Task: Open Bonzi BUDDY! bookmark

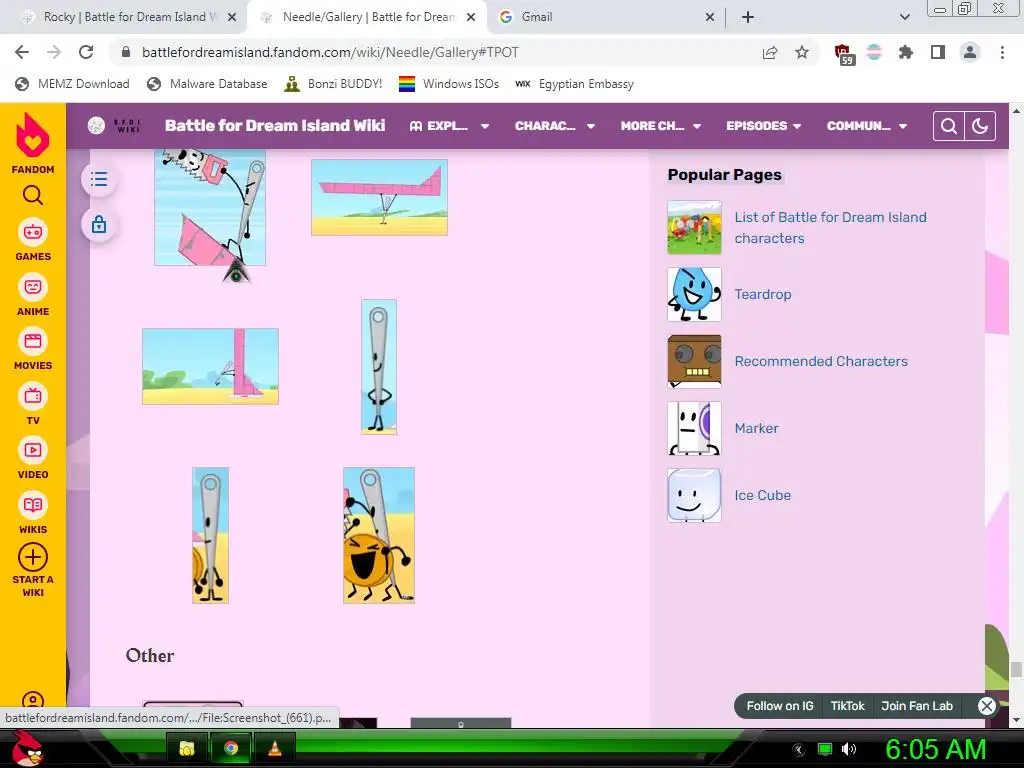Action: pyautogui.click(x=333, y=84)
